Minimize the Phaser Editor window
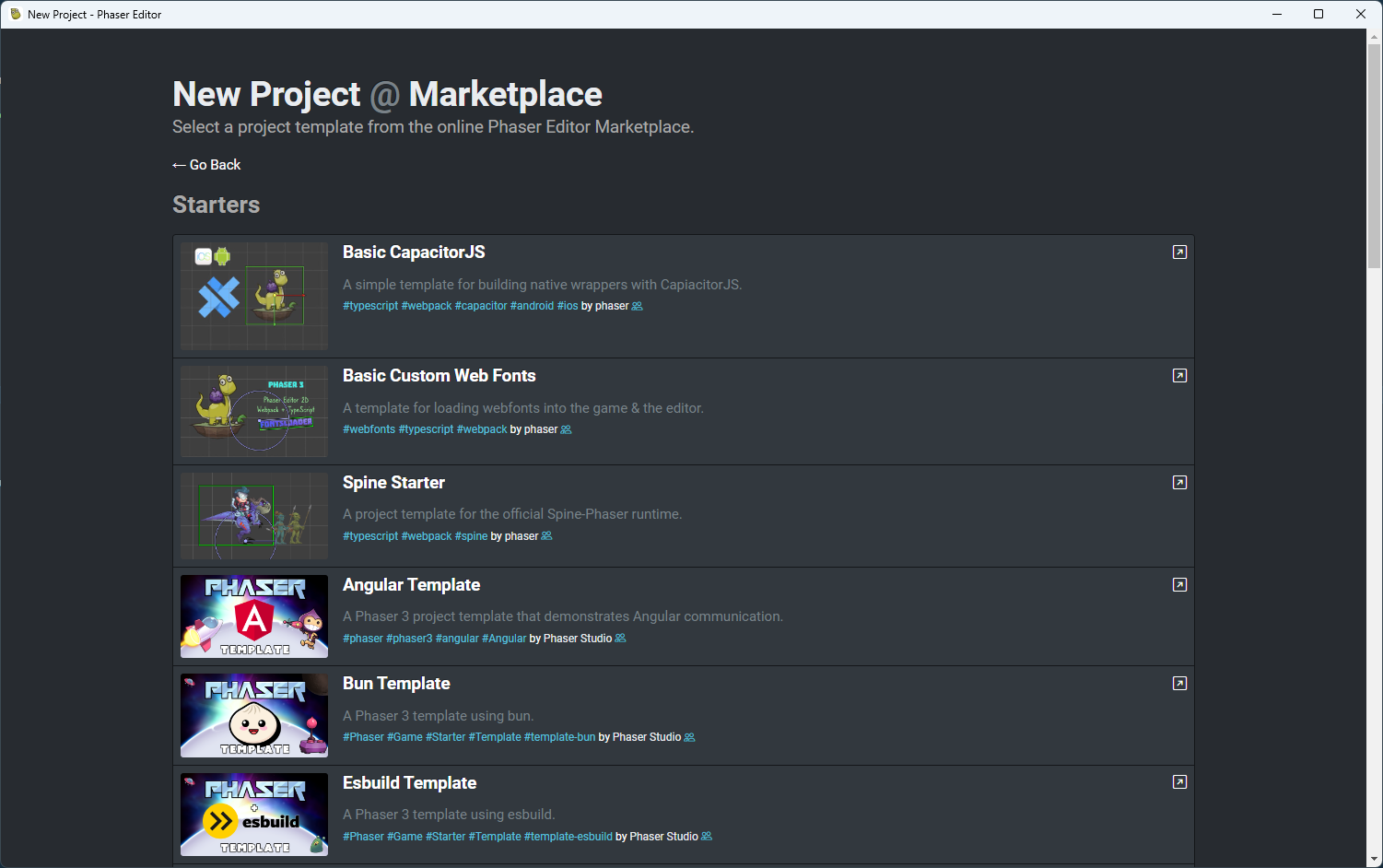The image size is (1383, 868). 1277,14
